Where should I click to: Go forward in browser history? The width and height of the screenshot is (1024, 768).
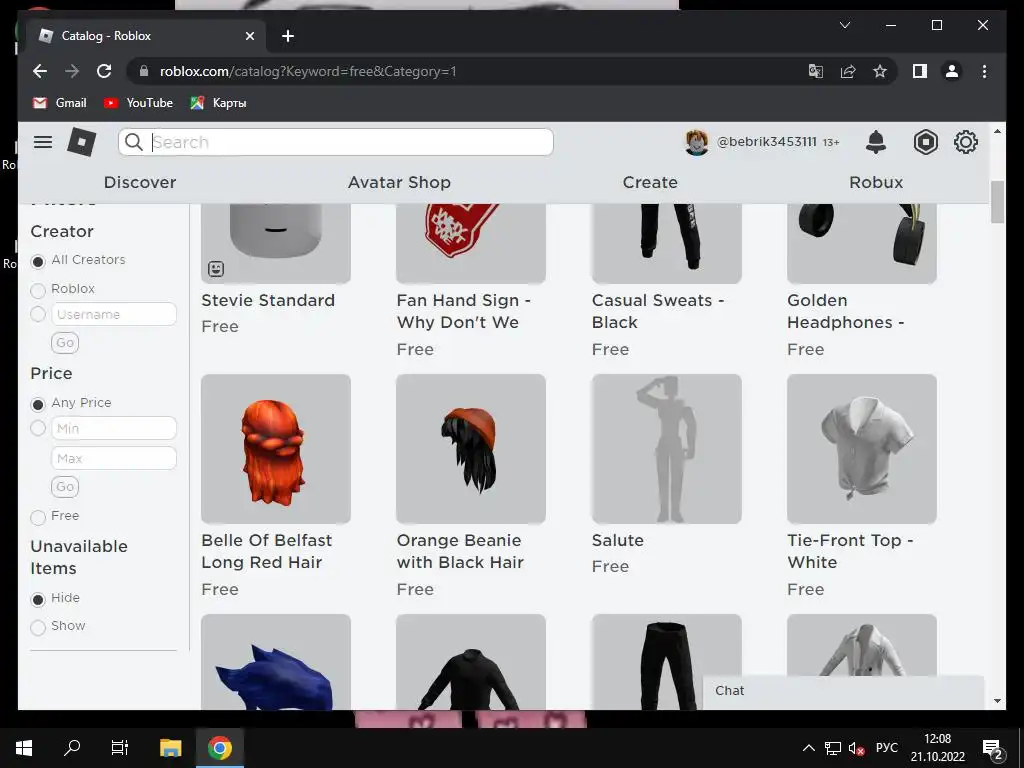(72, 71)
